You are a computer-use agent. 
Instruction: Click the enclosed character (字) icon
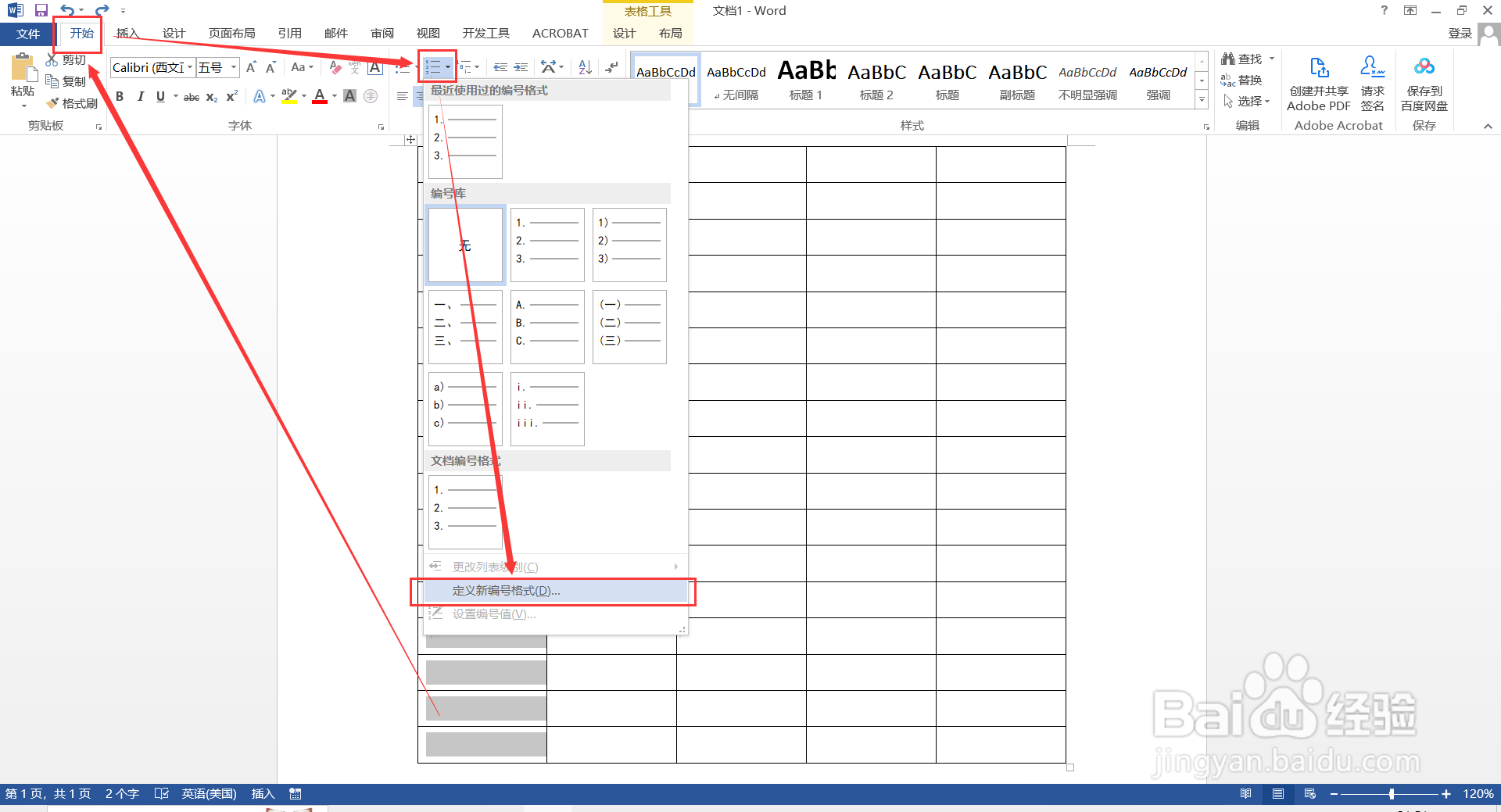point(371,96)
